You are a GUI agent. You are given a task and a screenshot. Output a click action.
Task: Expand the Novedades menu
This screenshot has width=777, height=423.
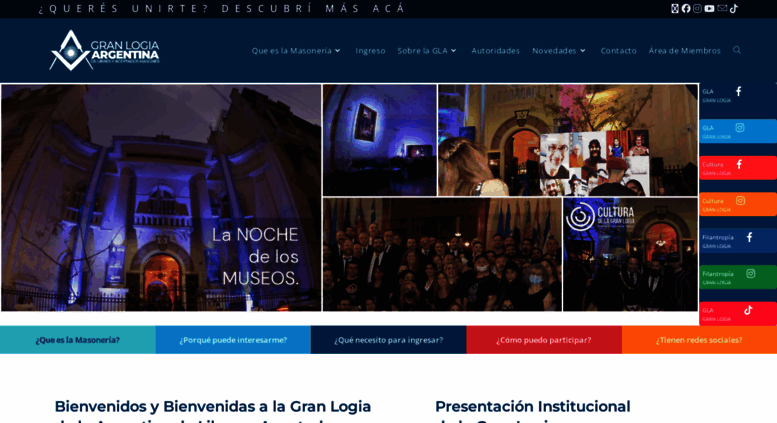tap(558, 51)
